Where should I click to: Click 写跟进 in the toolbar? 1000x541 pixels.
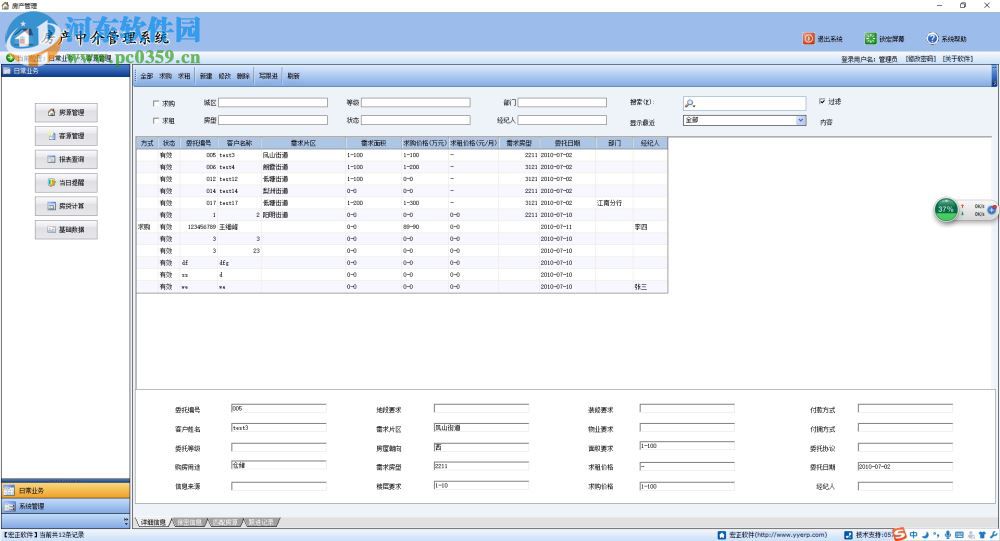[x=268, y=76]
